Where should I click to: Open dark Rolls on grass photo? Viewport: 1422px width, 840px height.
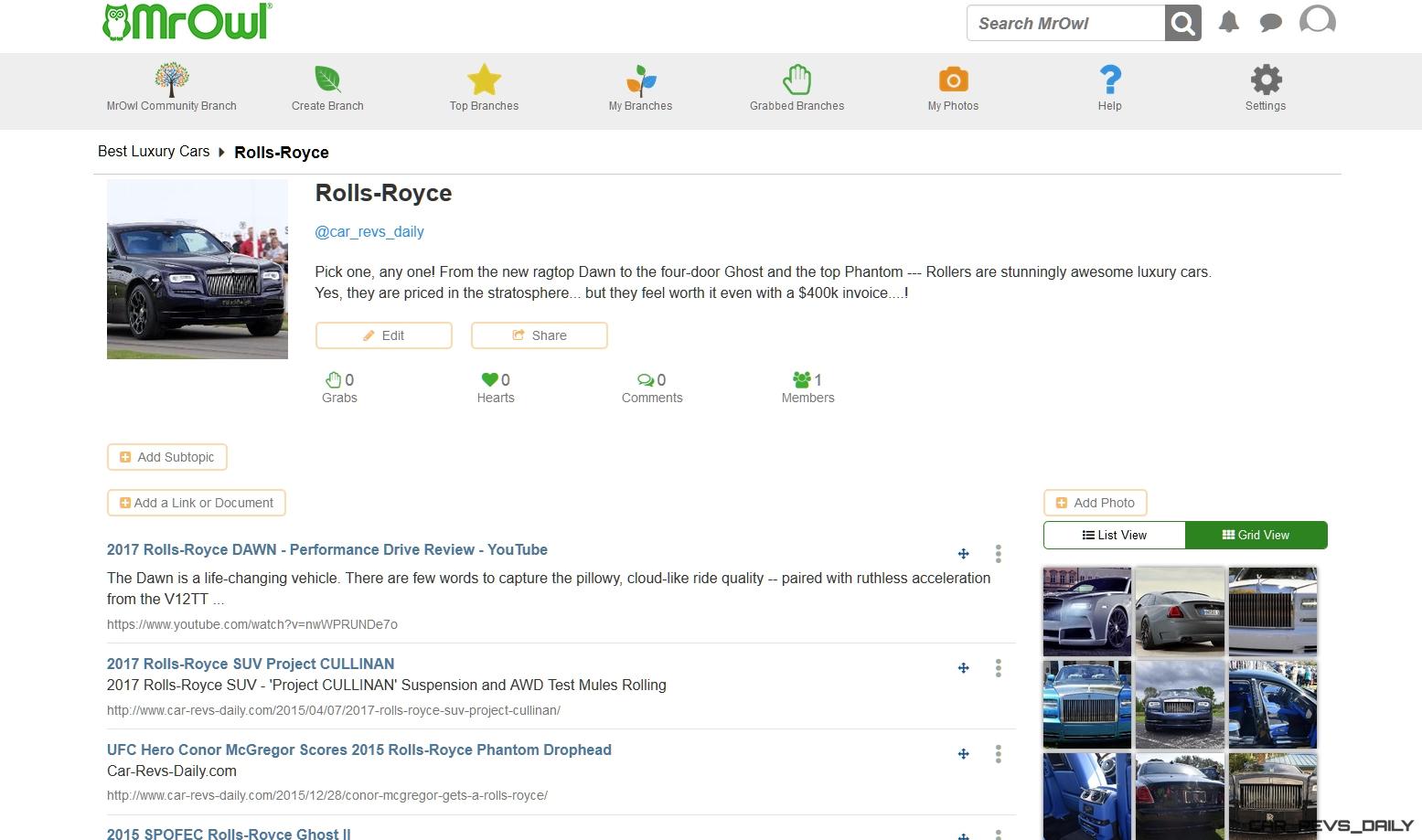click(x=1180, y=705)
